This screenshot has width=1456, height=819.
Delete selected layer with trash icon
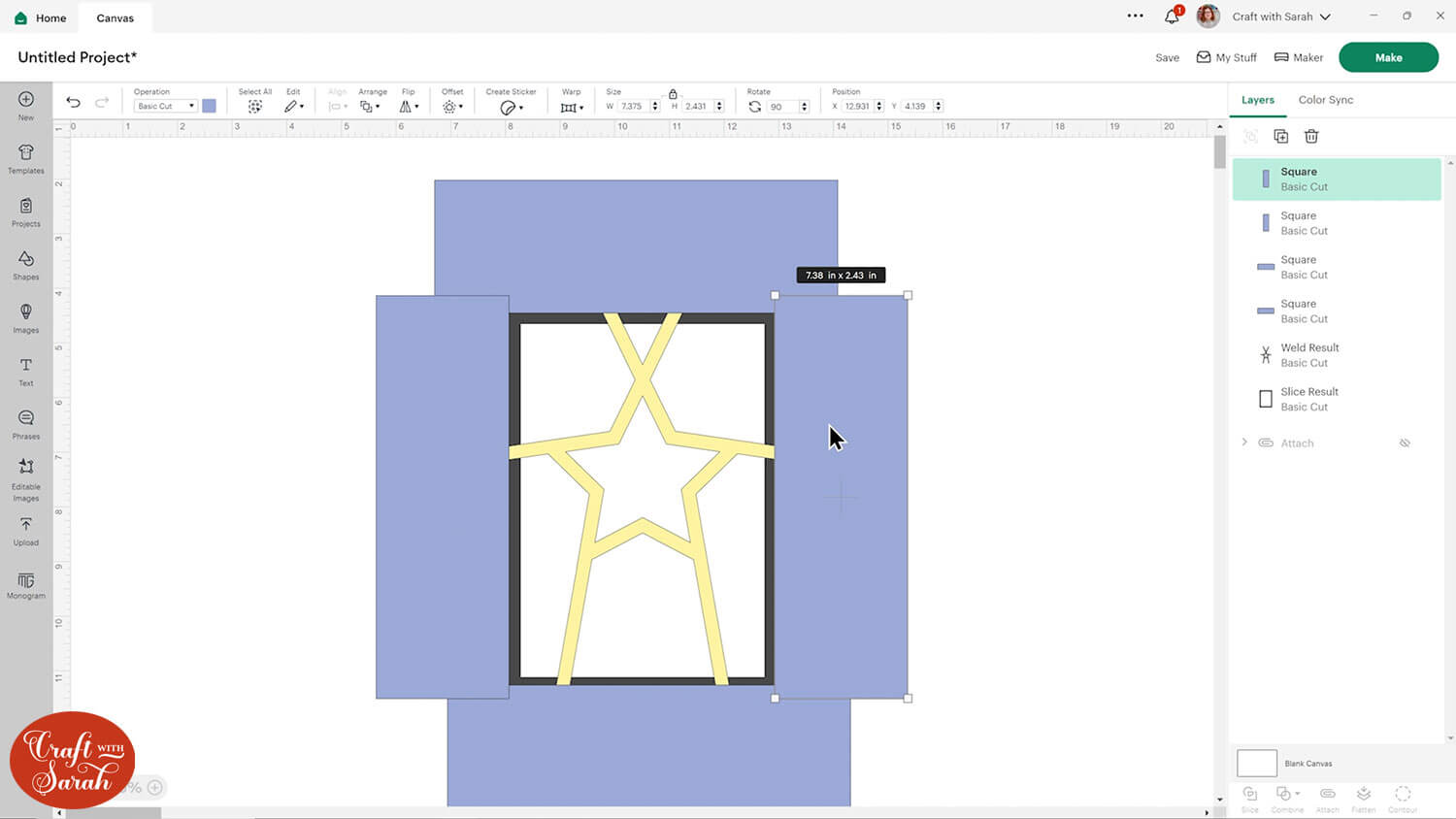point(1311,137)
